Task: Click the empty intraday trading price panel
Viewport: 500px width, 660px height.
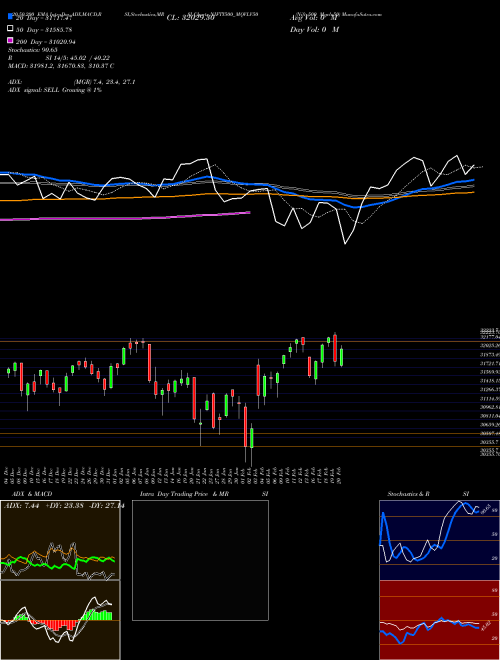Action: click(200, 560)
